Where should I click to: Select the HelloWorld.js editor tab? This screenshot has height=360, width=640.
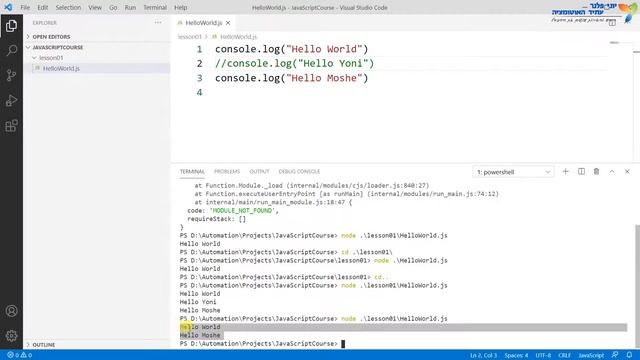tap(203, 23)
